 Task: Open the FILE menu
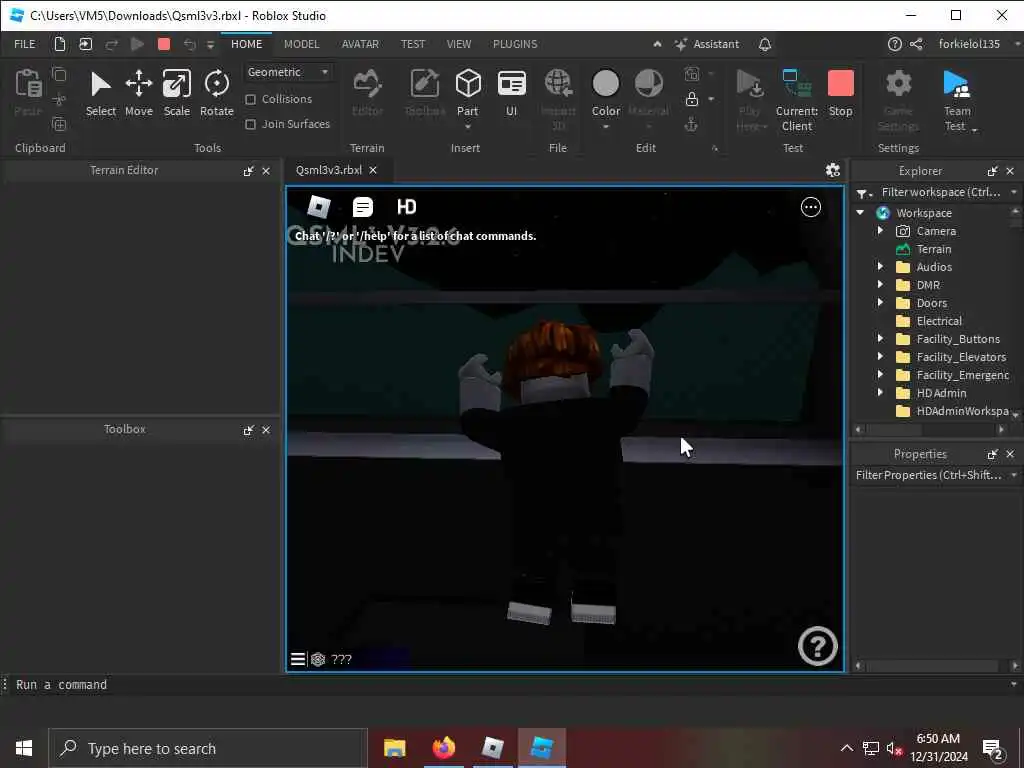(x=25, y=44)
